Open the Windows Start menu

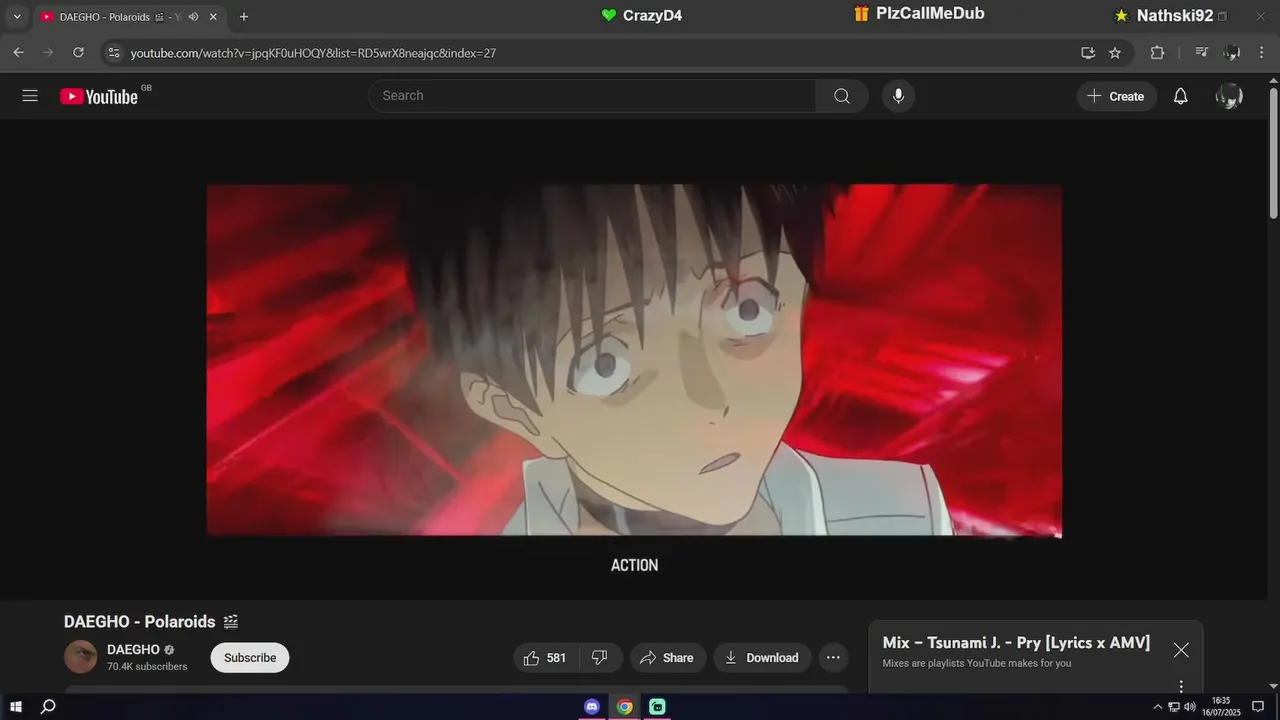coord(16,707)
